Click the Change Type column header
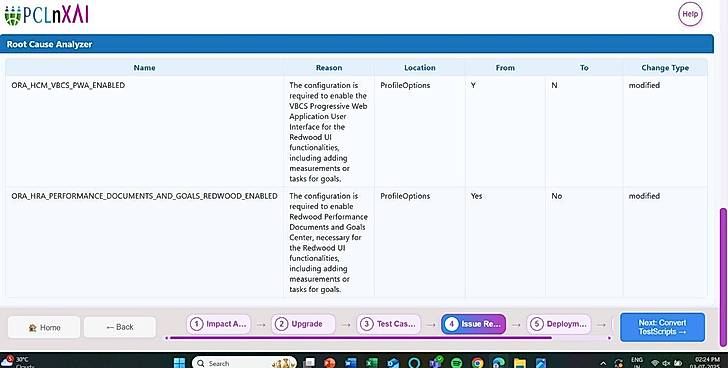728x368 pixels. pyautogui.click(x=665, y=68)
